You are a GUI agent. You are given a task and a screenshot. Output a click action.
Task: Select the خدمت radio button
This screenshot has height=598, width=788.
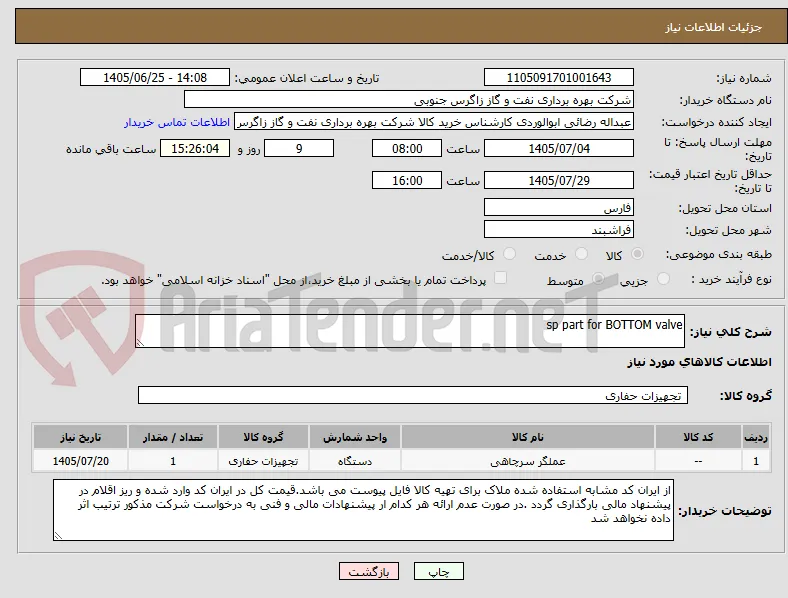coord(581,254)
